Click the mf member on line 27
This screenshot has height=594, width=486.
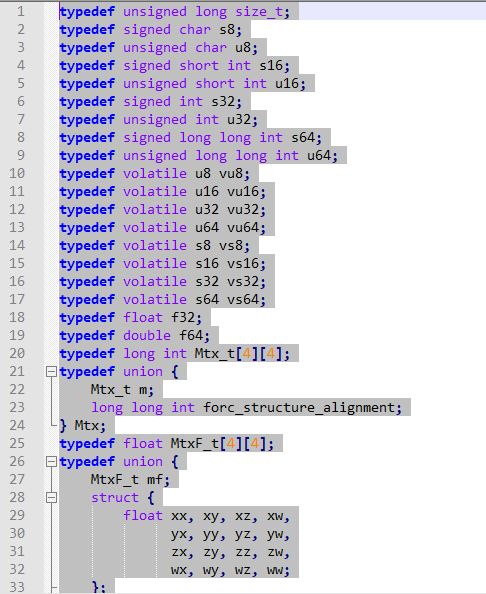[155, 480]
